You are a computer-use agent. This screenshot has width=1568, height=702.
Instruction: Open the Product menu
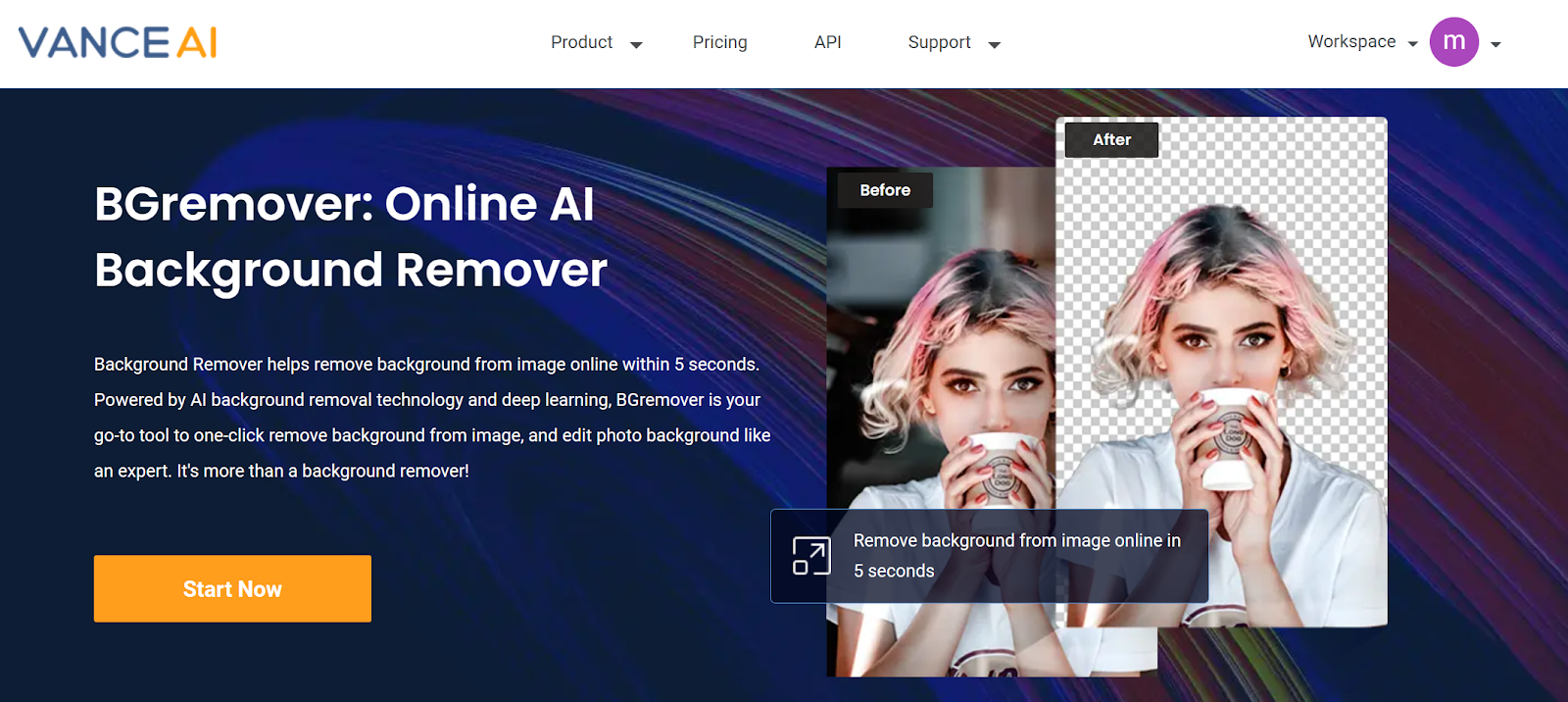[x=581, y=42]
